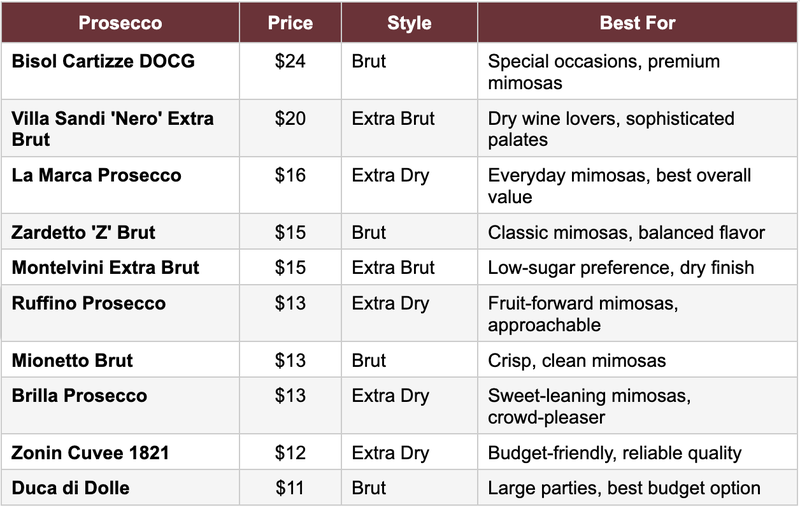Click the Style column header
Screen dimensions: 800x507
(408, 23)
